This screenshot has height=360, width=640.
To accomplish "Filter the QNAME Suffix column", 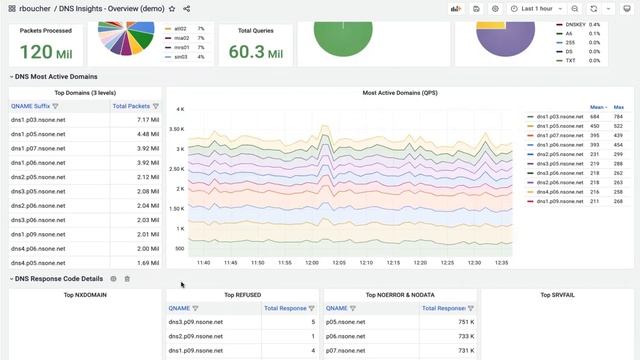I will 56,106.
